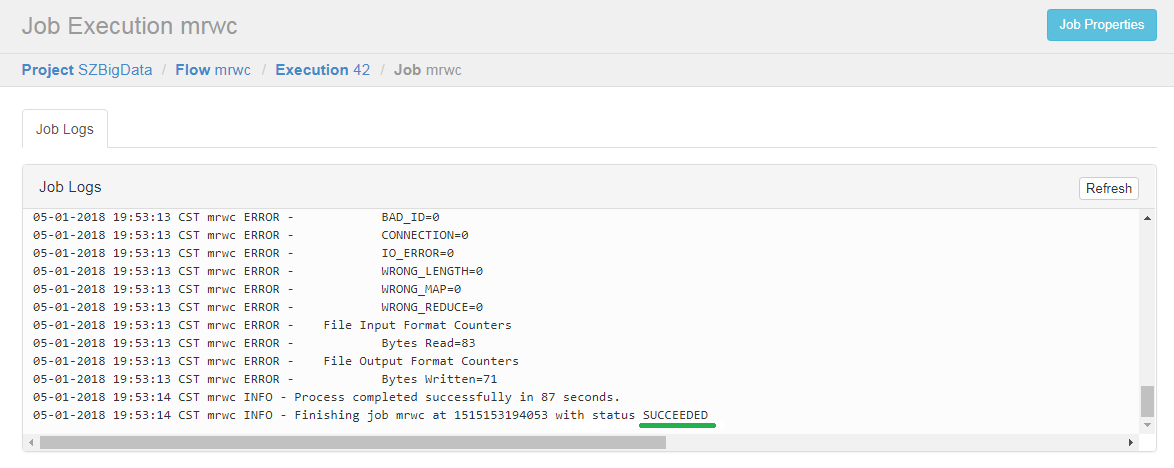Click the Job mrwc breadcrumb item
Image resolution: width=1174 pixels, height=468 pixels.
coord(428,70)
